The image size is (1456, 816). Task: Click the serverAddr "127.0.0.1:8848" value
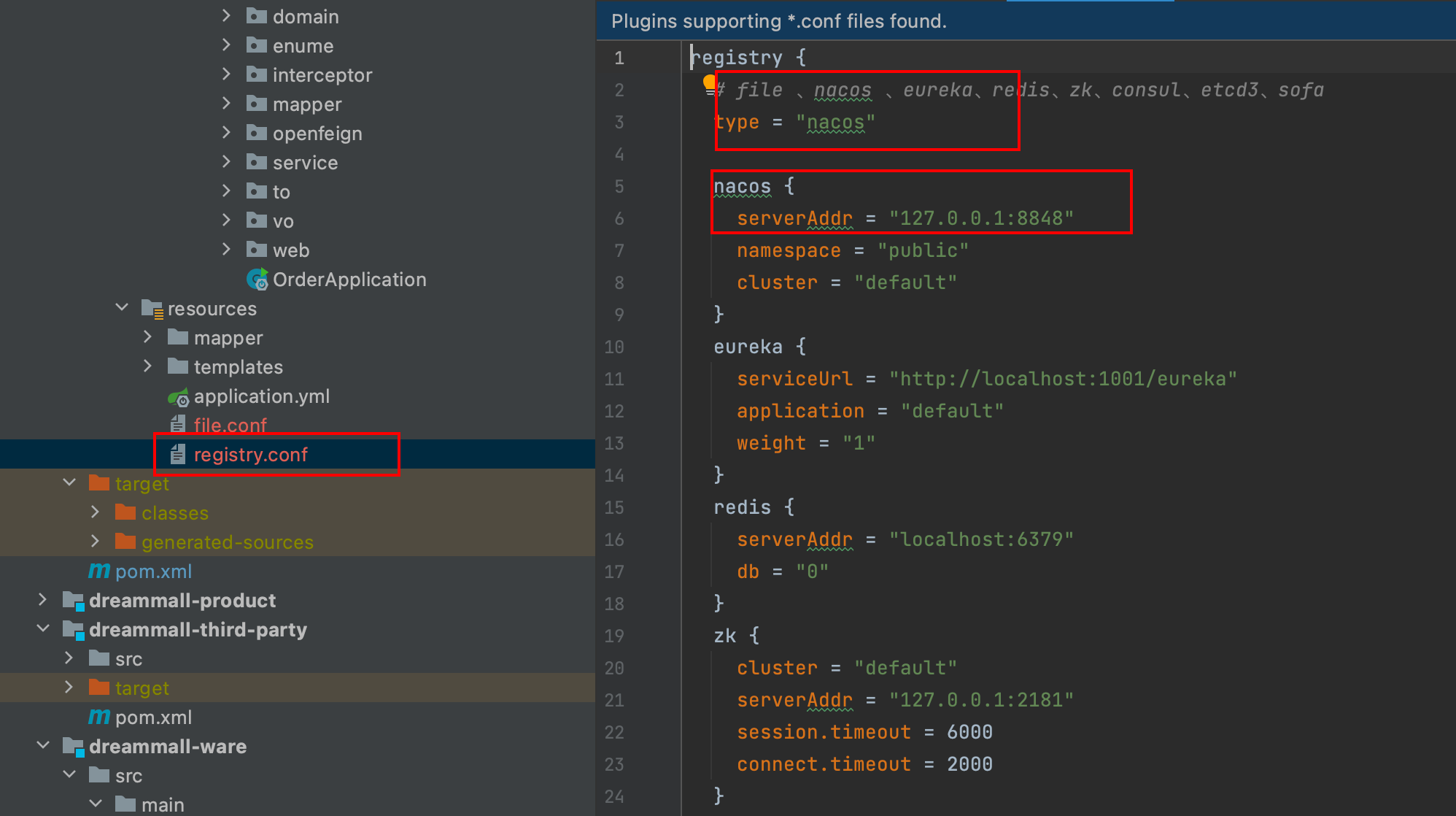click(981, 218)
